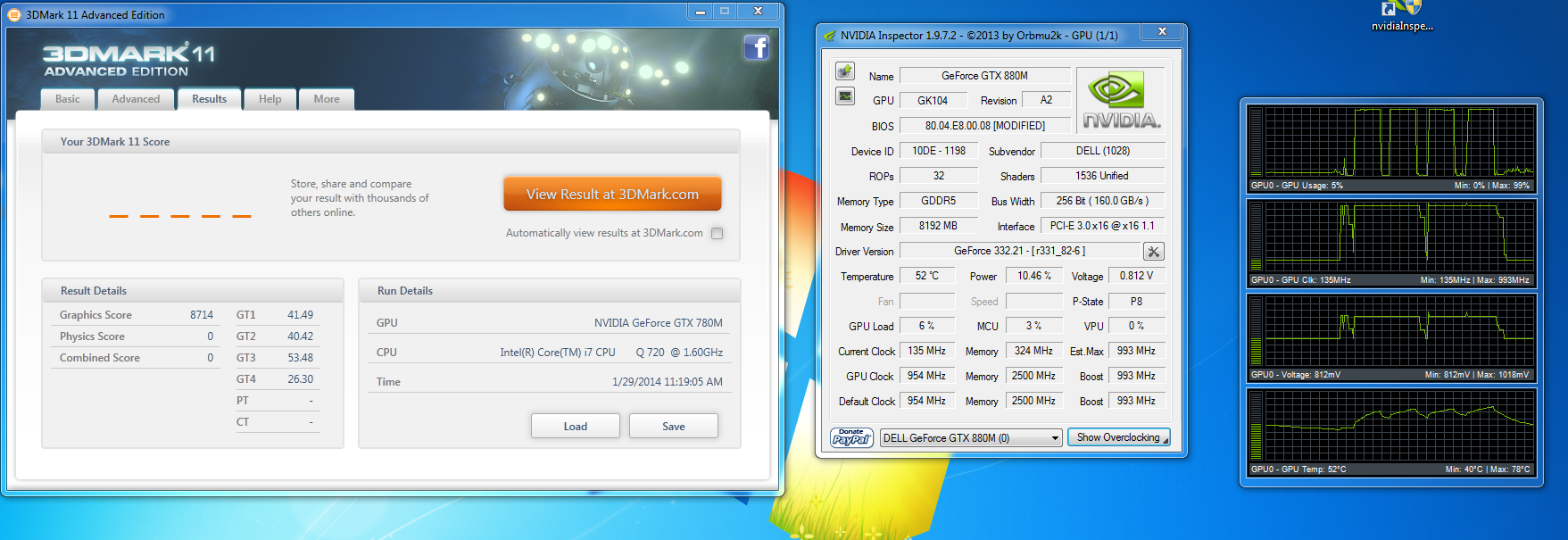Click the NVIDIA Inspector title bar icon
This screenshot has width=1568, height=540.
coord(830,36)
